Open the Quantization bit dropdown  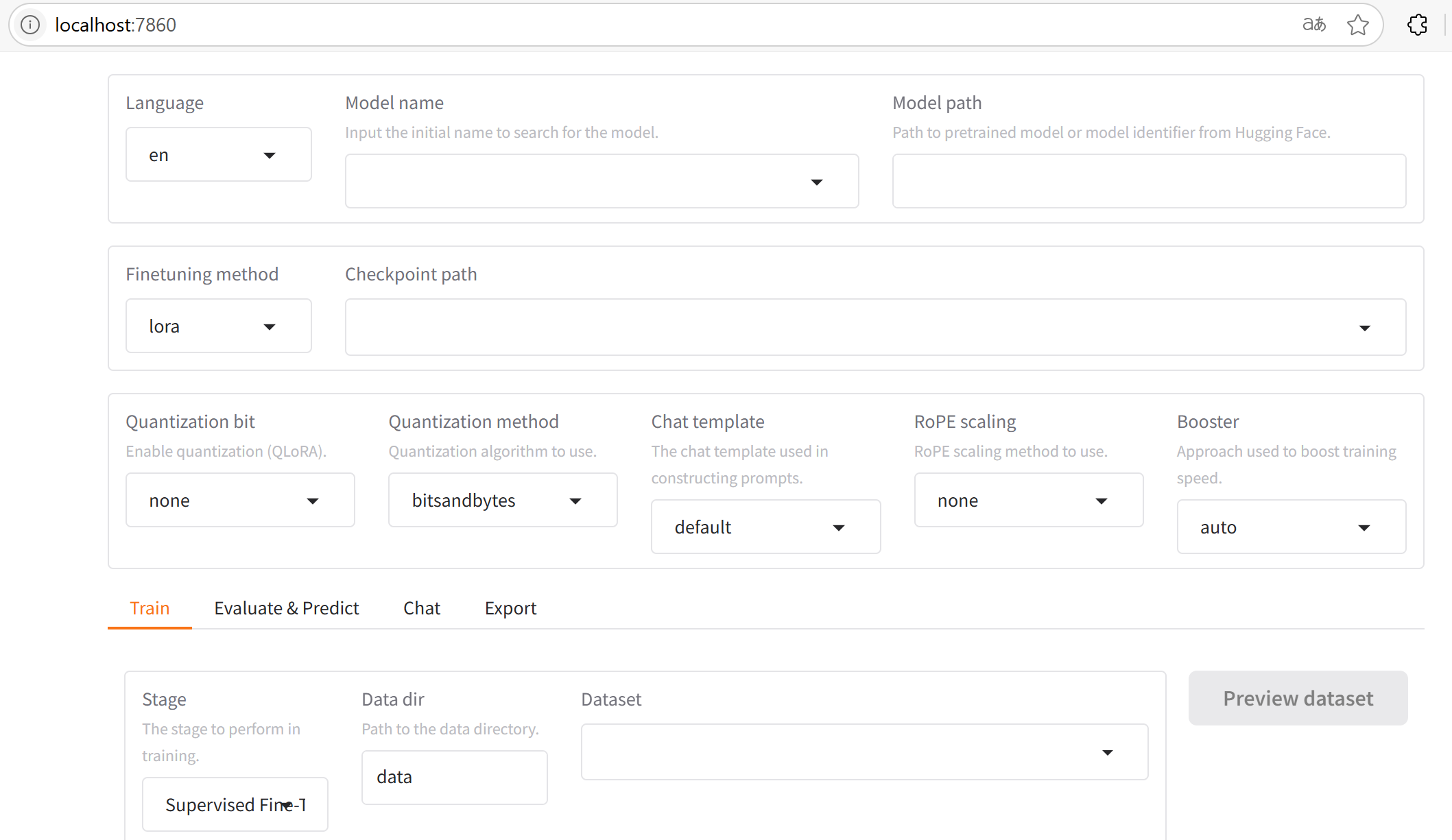pyautogui.click(x=239, y=501)
